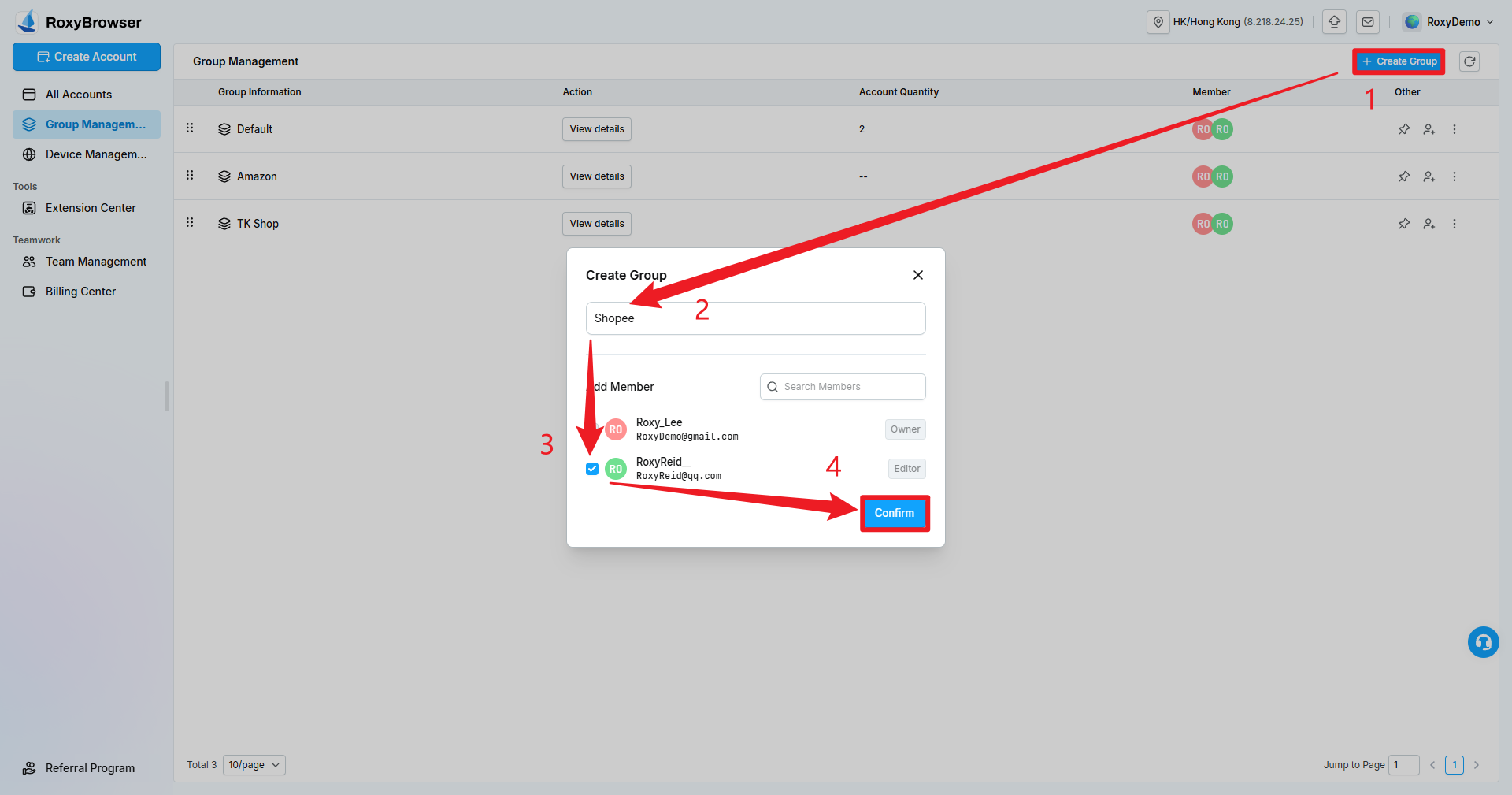Pin the TK Shop group

(1404, 224)
